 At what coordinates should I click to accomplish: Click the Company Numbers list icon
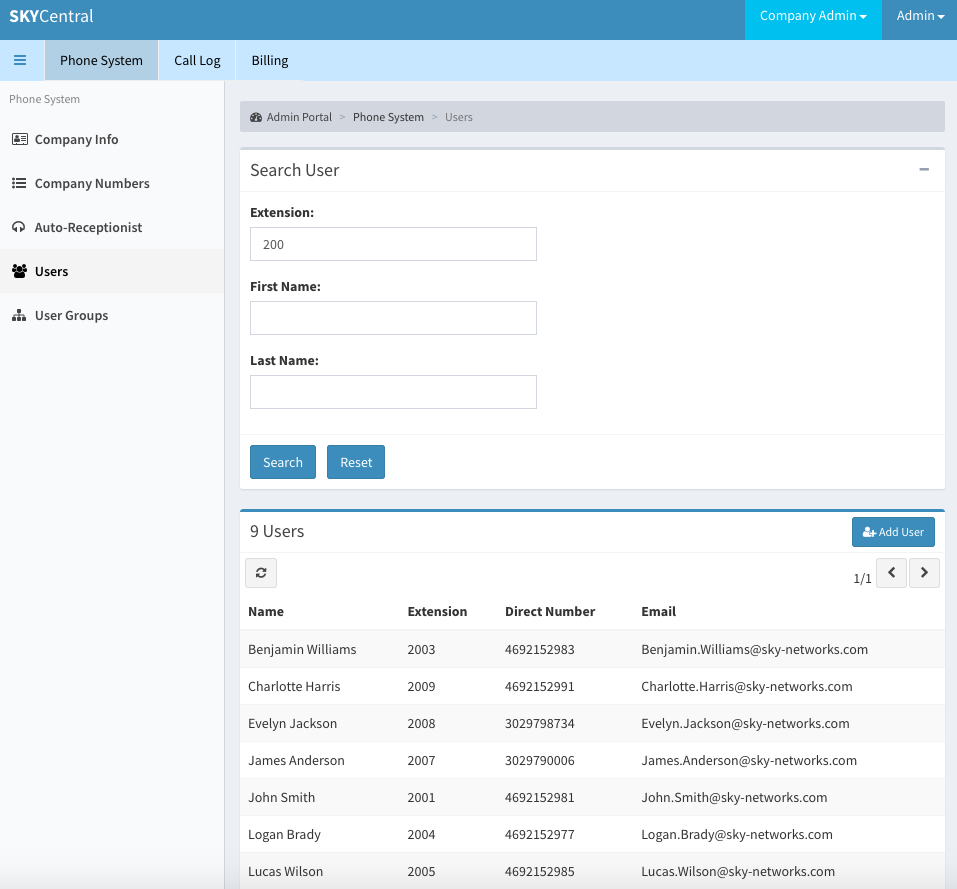coord(19,183)
